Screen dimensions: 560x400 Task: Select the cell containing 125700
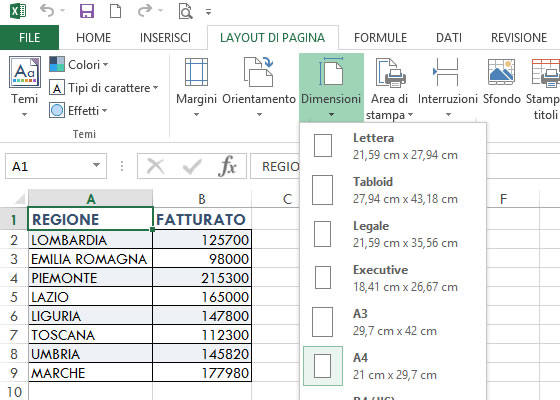202,240
